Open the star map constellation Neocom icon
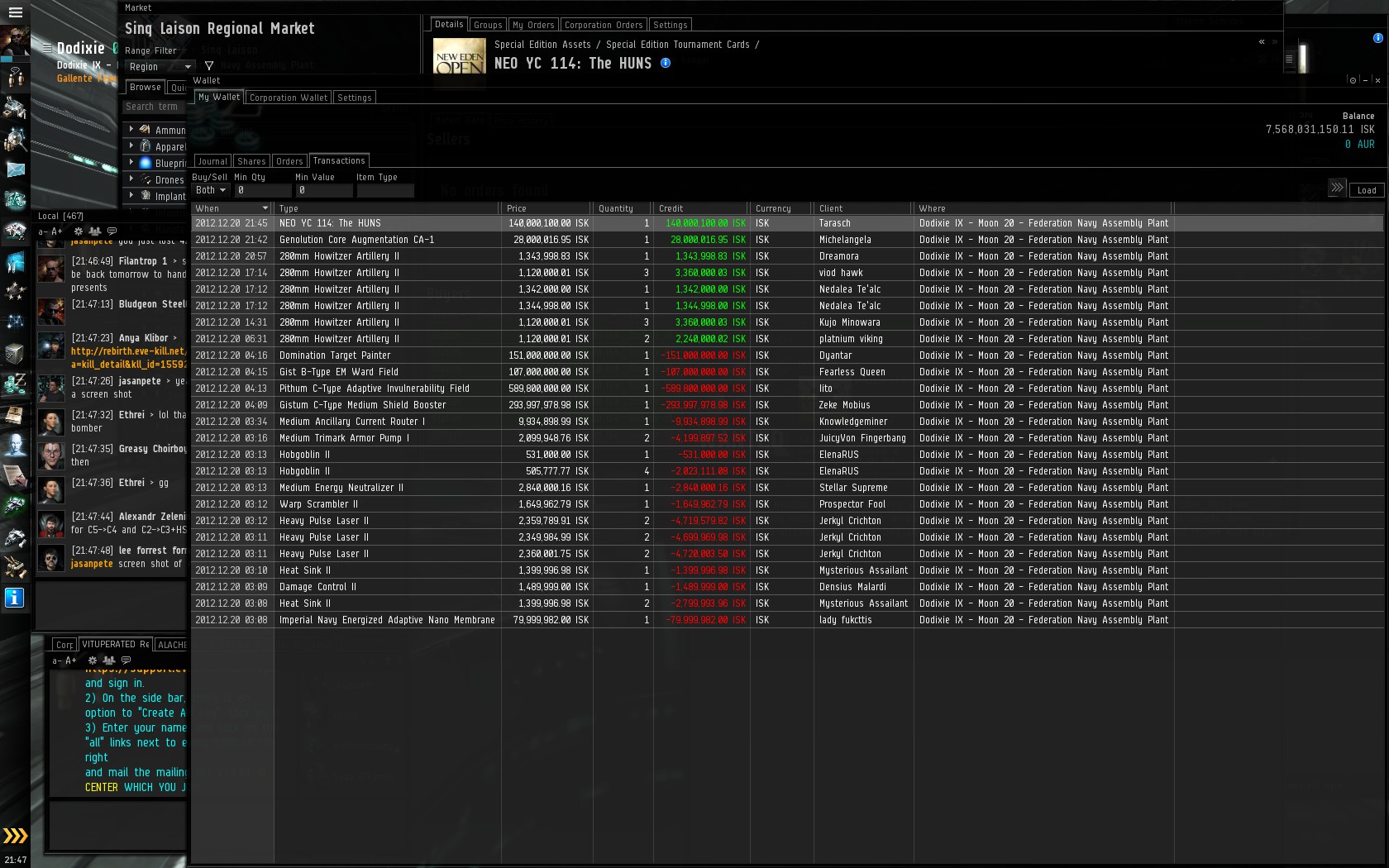 [x=15, y=322]
